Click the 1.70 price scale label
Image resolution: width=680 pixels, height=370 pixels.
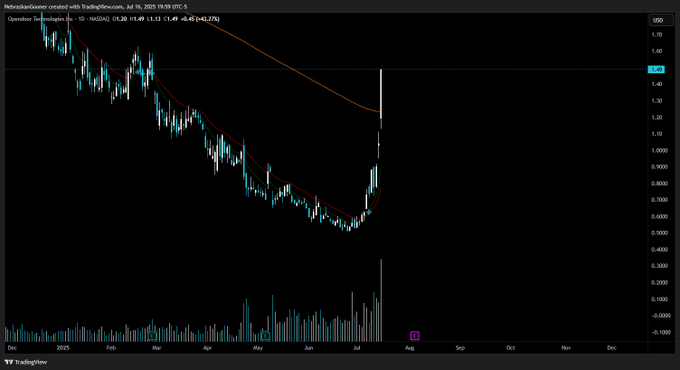tap(657, 35)
